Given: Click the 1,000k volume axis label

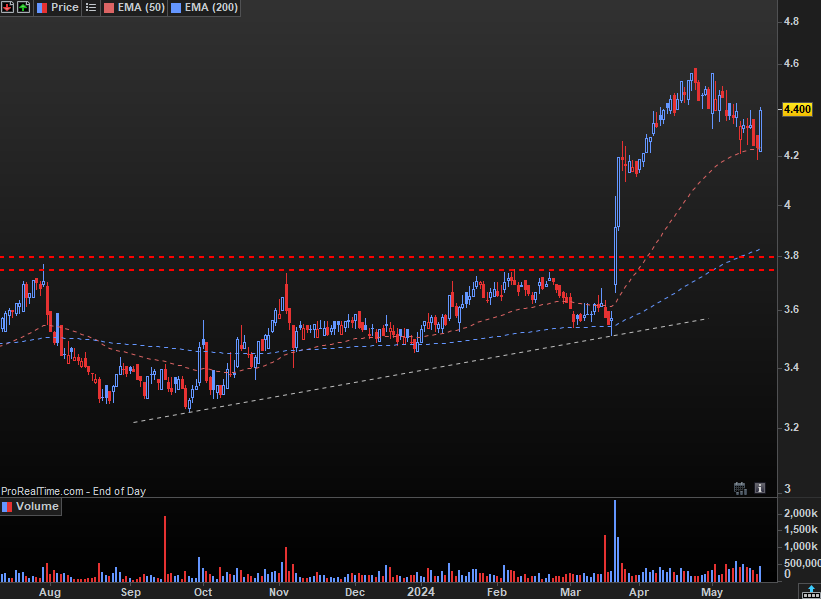Looking at the screenshot, I should point(801,546).
